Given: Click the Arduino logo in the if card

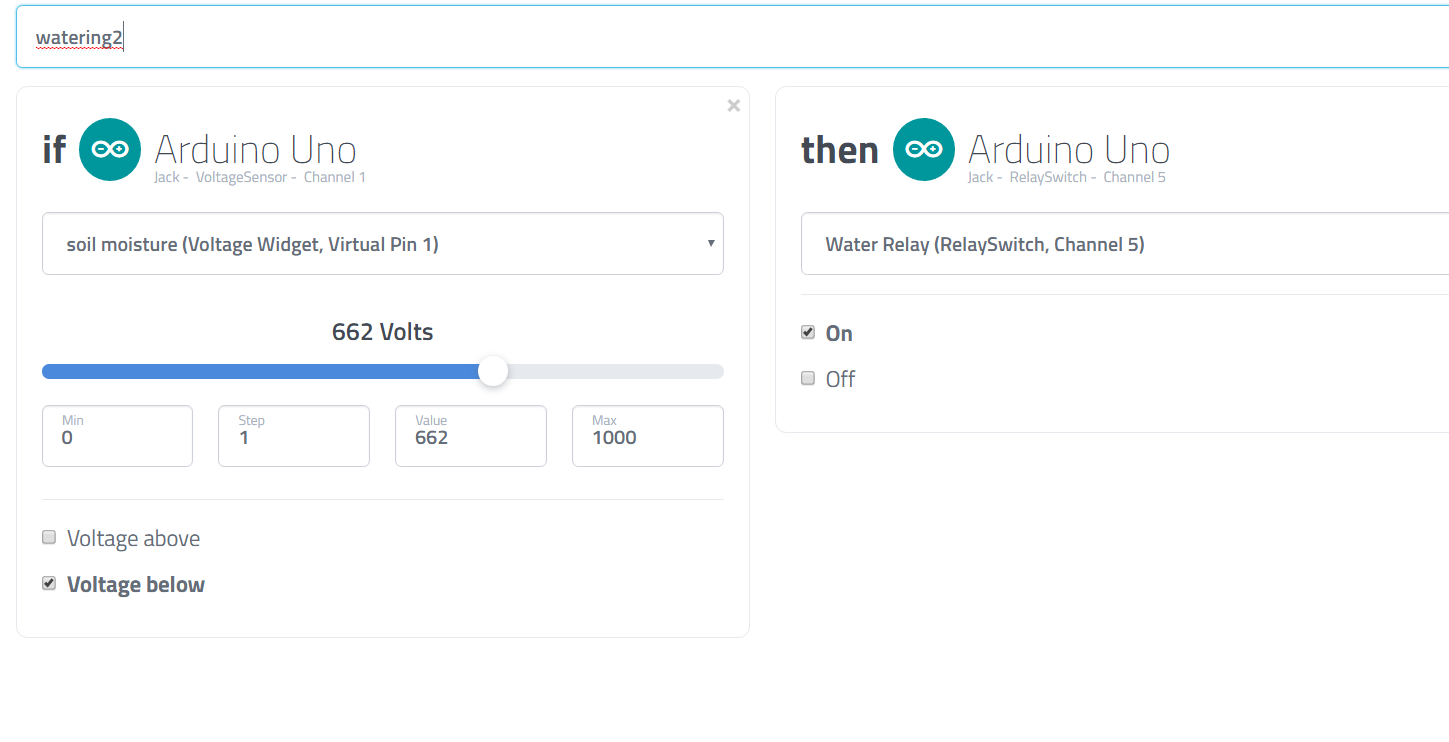Looking at the screenshot, I should (110, 150).
